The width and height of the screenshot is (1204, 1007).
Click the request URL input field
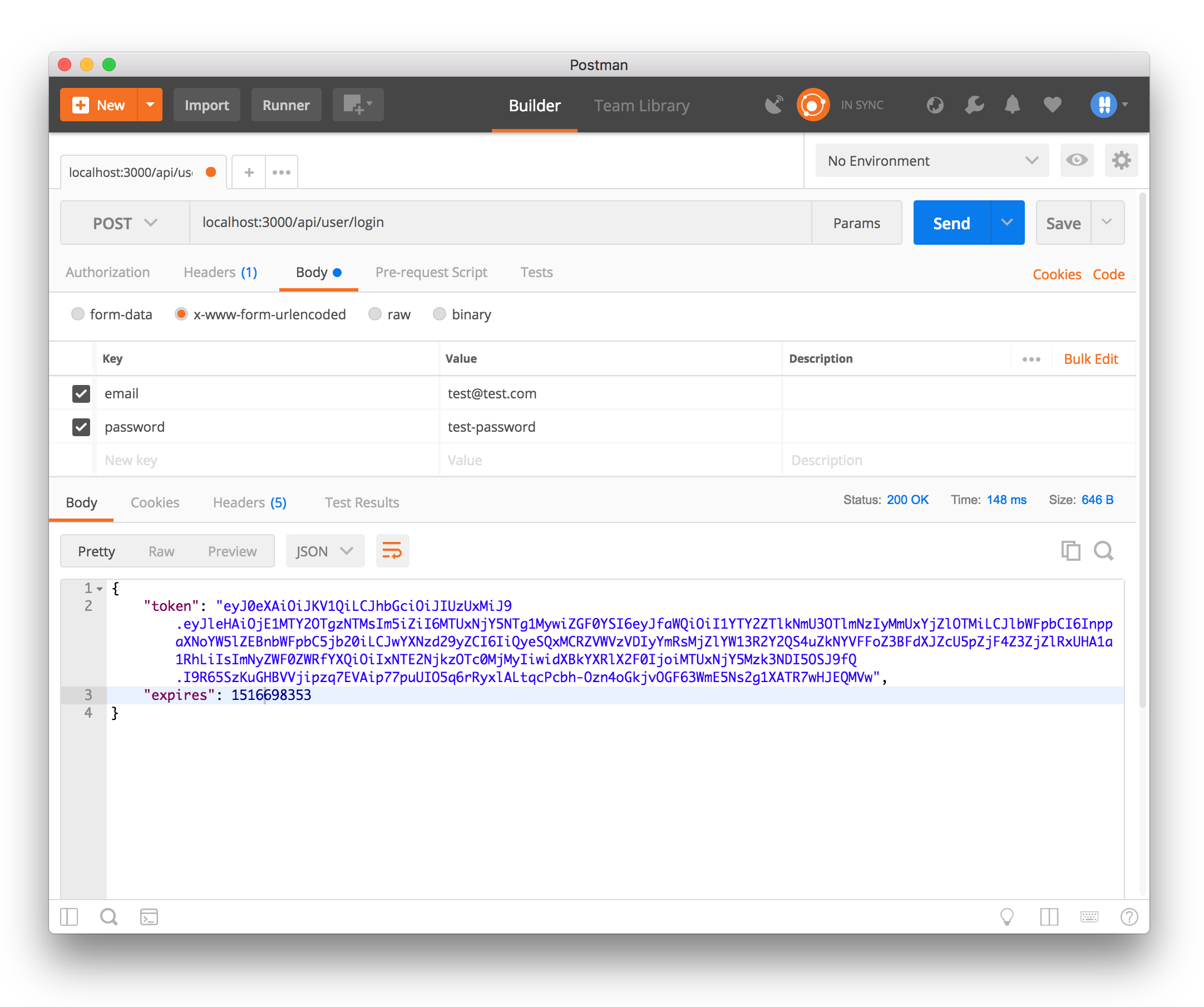click(x=501, y=223)
